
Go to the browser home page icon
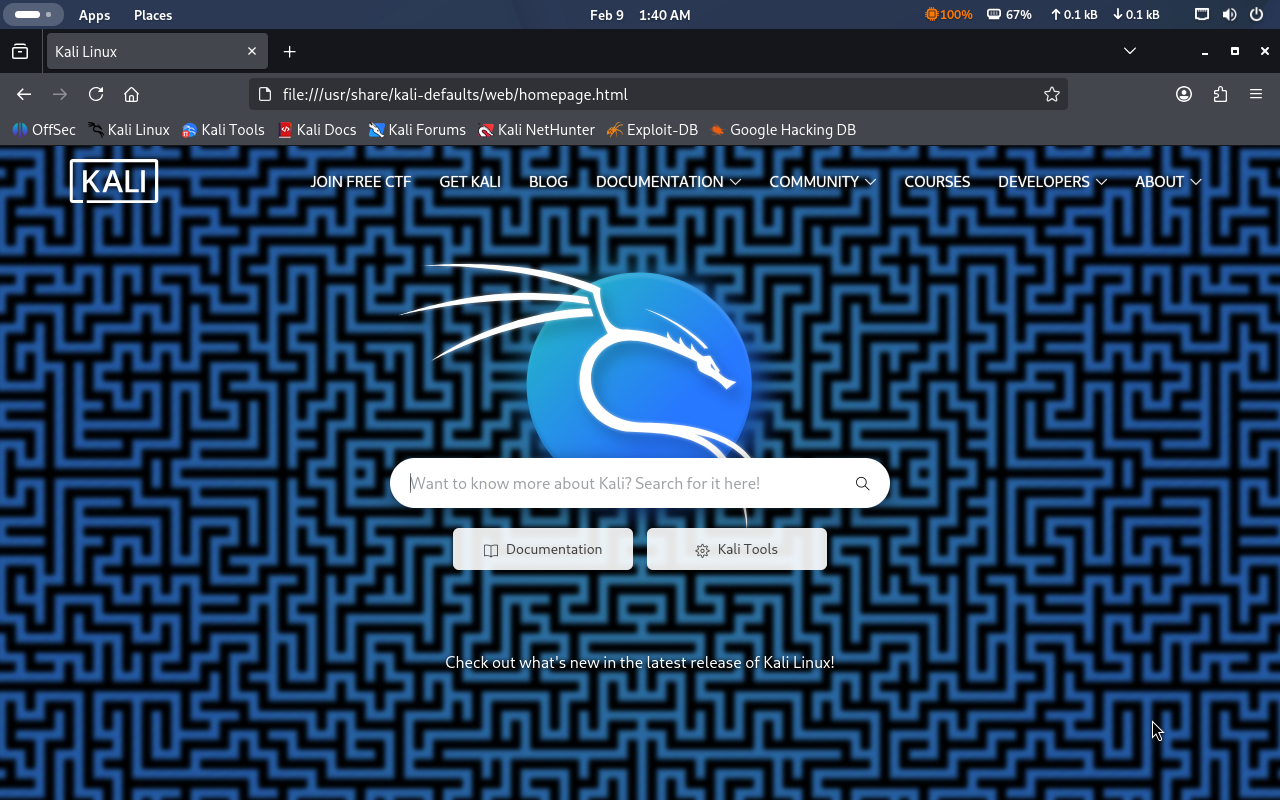pyautogui.click(x=131, y=94)
